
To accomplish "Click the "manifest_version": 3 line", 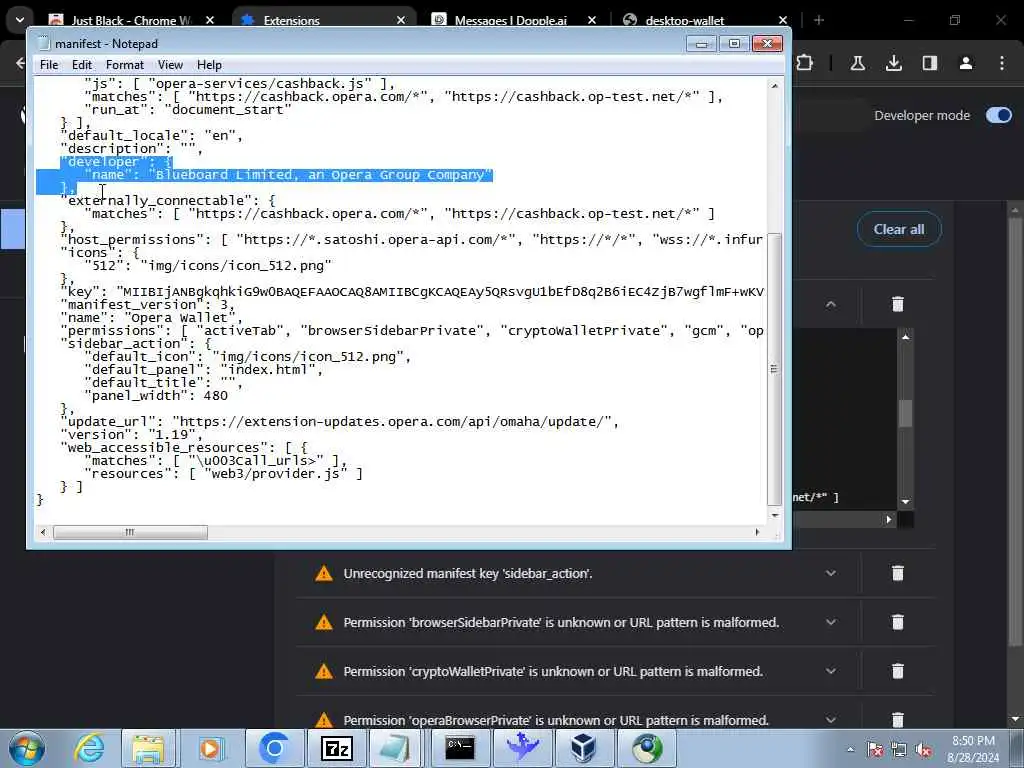I will click(x=147, y=305).
